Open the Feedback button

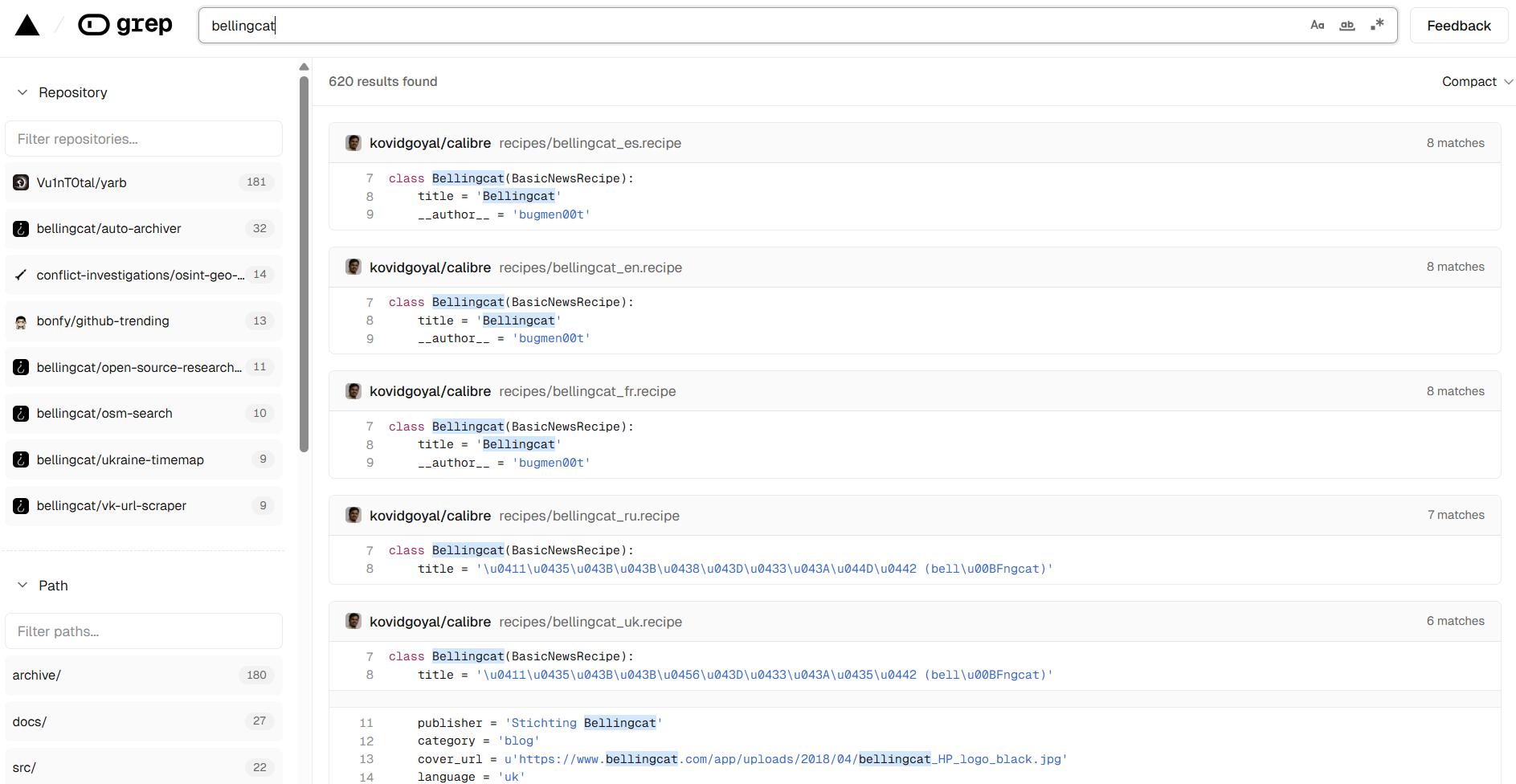coord(1458,26)
